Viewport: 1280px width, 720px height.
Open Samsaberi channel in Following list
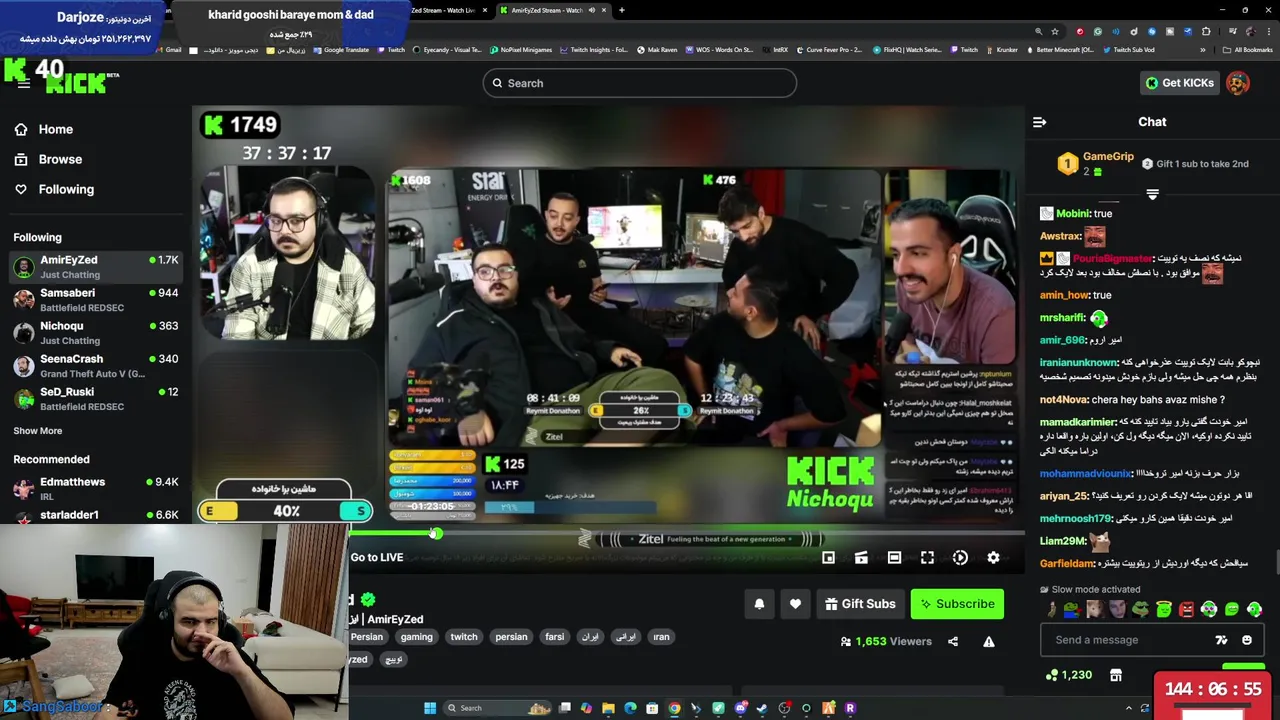tap(95, 300)
